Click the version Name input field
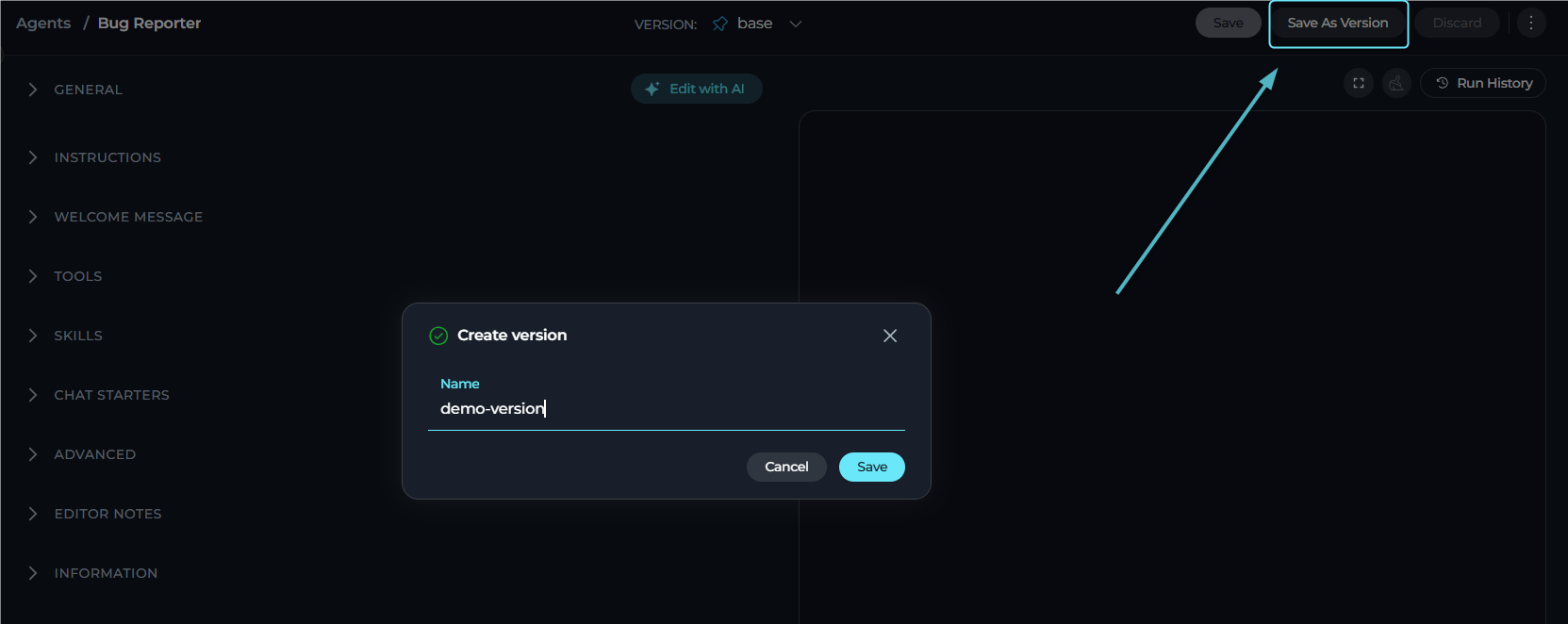1568x624 pixels. [667, 408]
